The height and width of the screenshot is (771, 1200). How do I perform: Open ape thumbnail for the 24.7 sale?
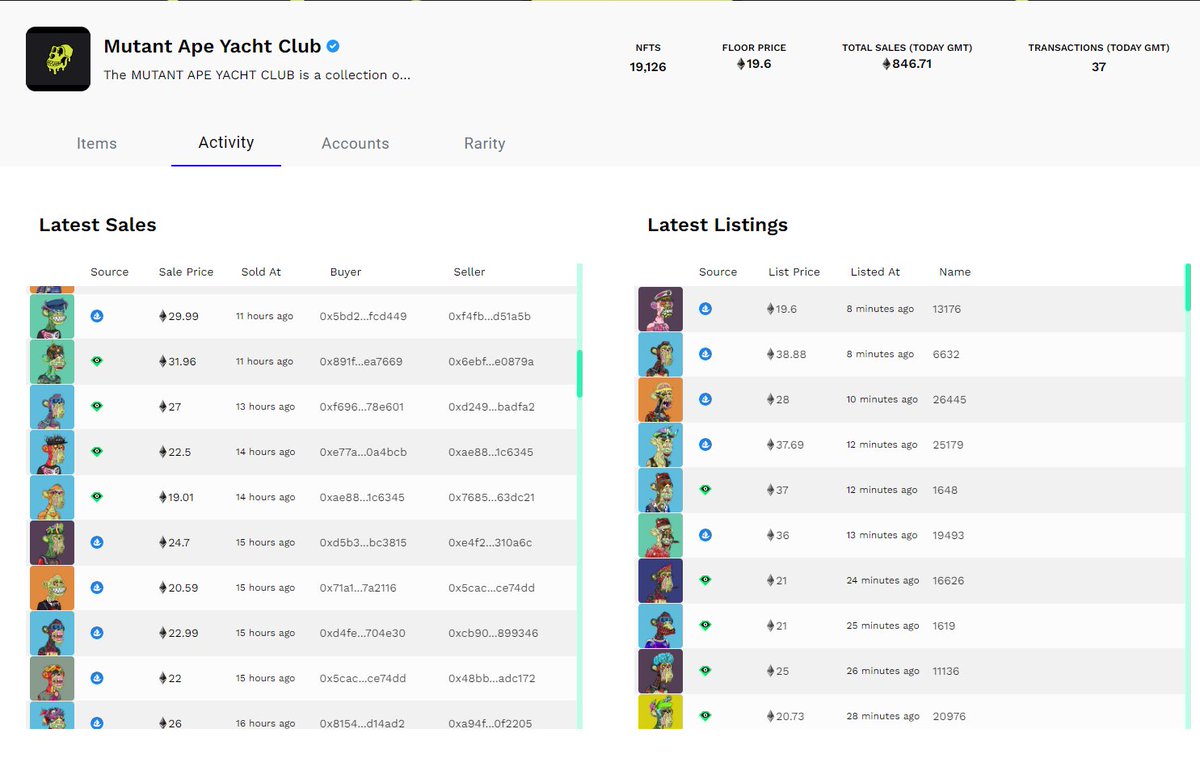[52, 542]
